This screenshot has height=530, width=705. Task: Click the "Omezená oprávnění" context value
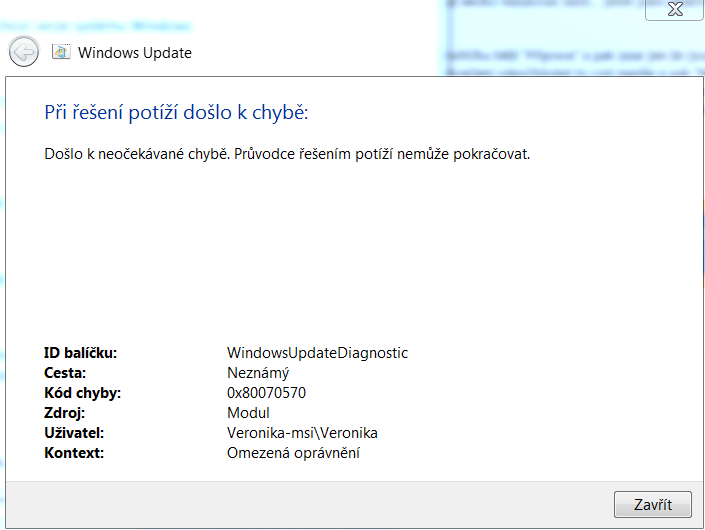(x=293, y=453)
